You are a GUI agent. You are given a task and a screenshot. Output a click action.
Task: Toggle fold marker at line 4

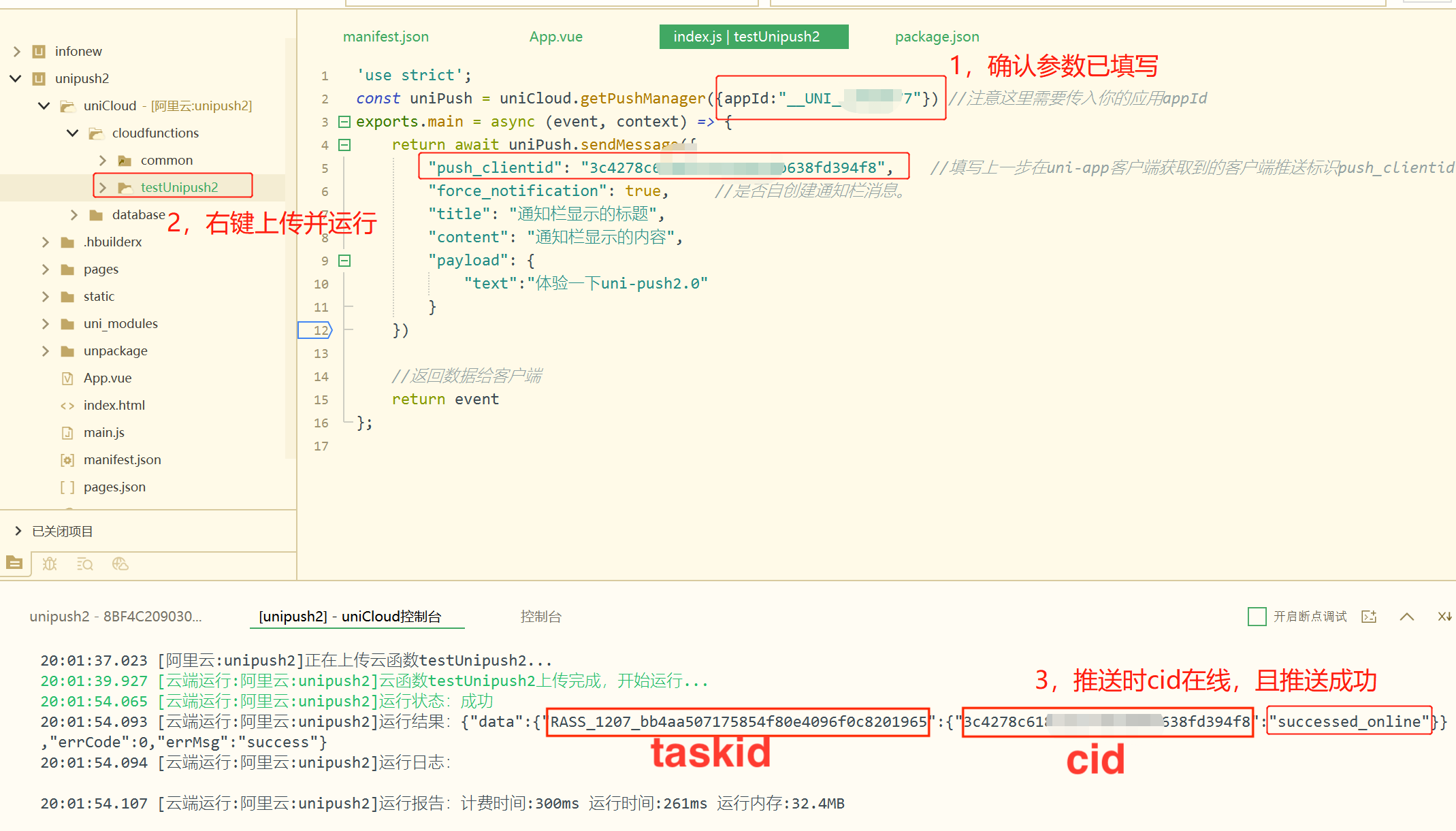pyautogui.click(x=344, y=145)
